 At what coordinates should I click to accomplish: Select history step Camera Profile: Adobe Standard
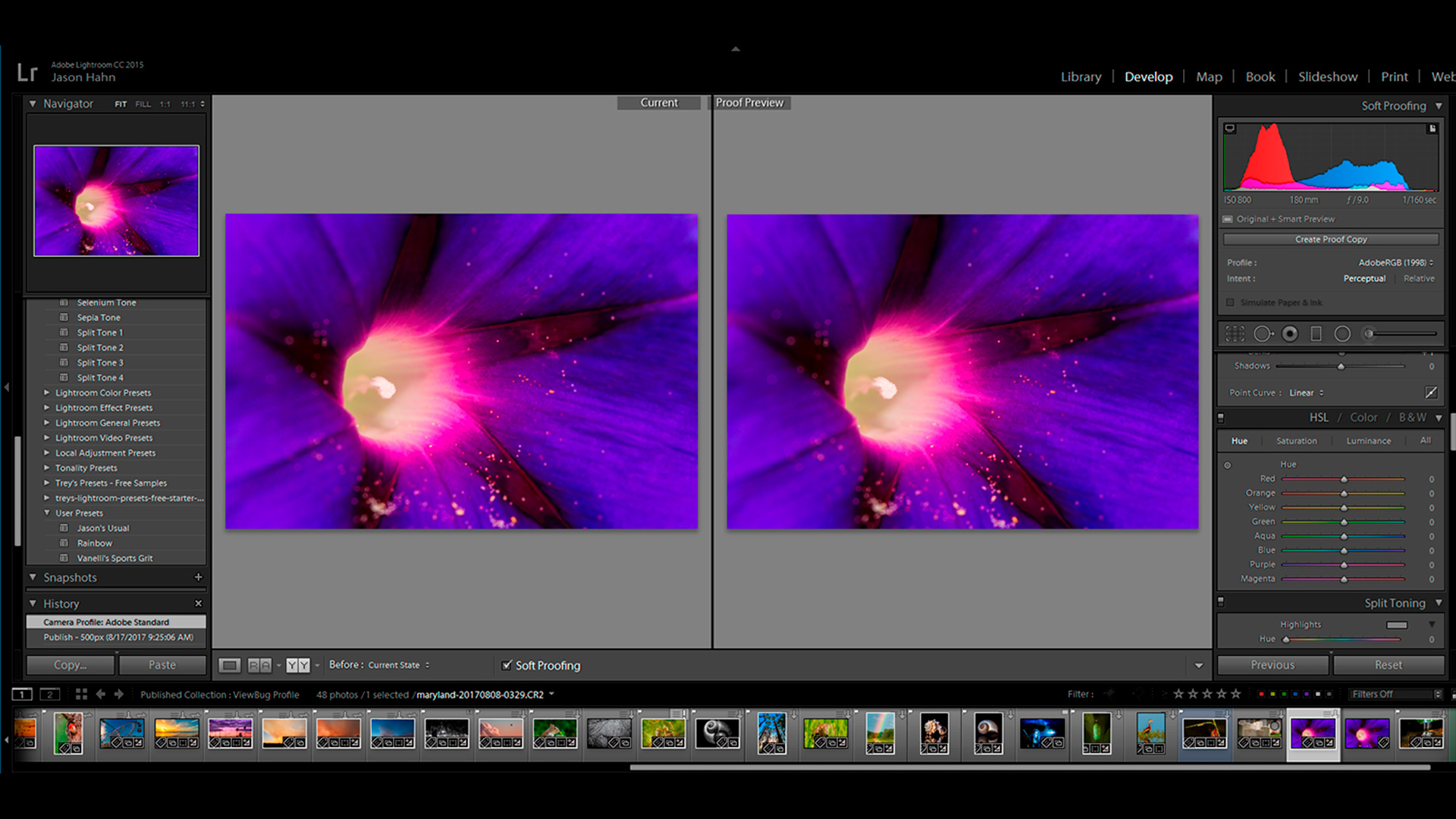[116, 622]
